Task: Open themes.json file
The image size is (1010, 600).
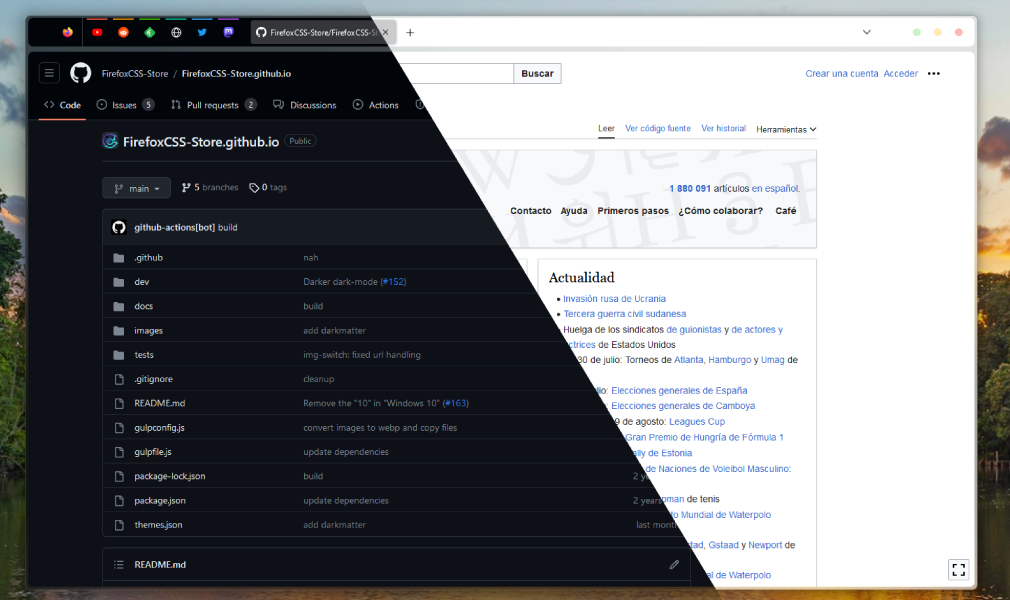Action: point(158,525)
